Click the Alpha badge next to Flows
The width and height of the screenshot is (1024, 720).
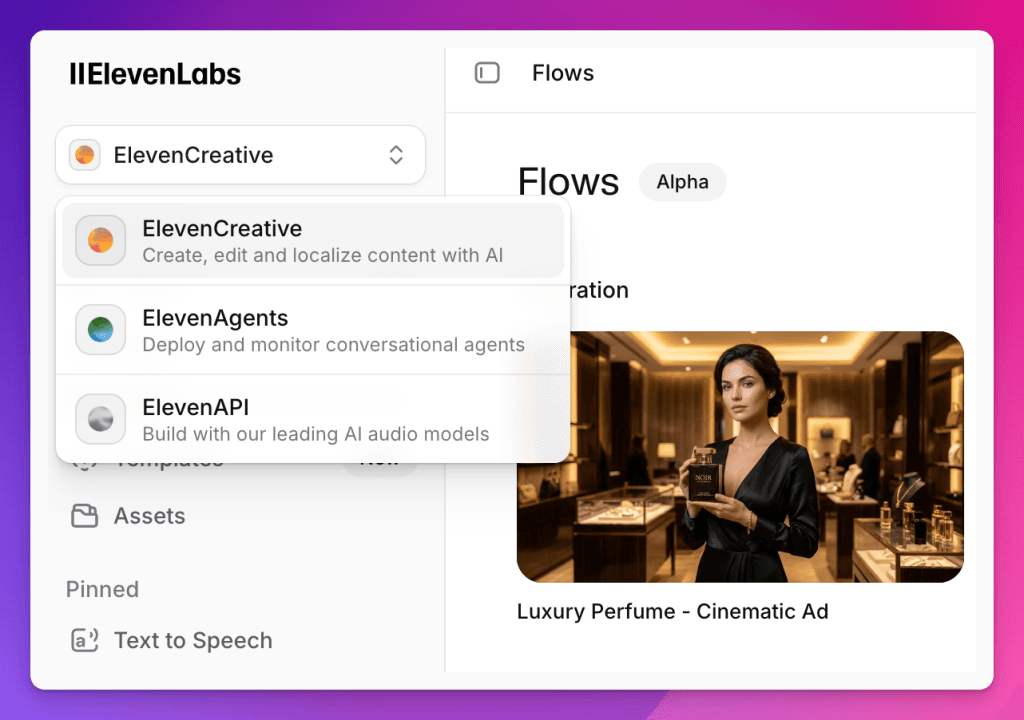coord(682,182)
